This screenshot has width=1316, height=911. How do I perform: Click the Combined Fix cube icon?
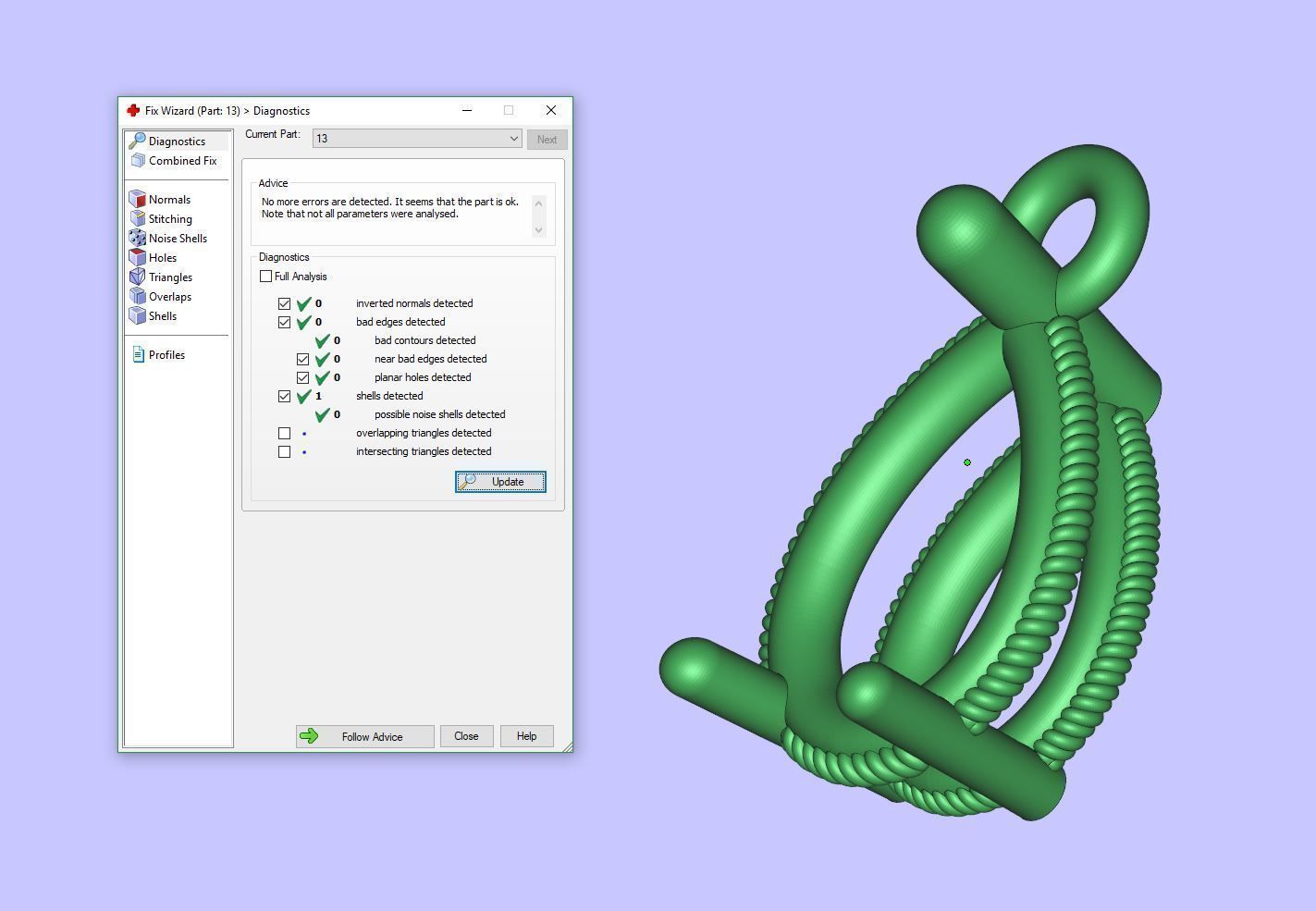tap(138, 160)
